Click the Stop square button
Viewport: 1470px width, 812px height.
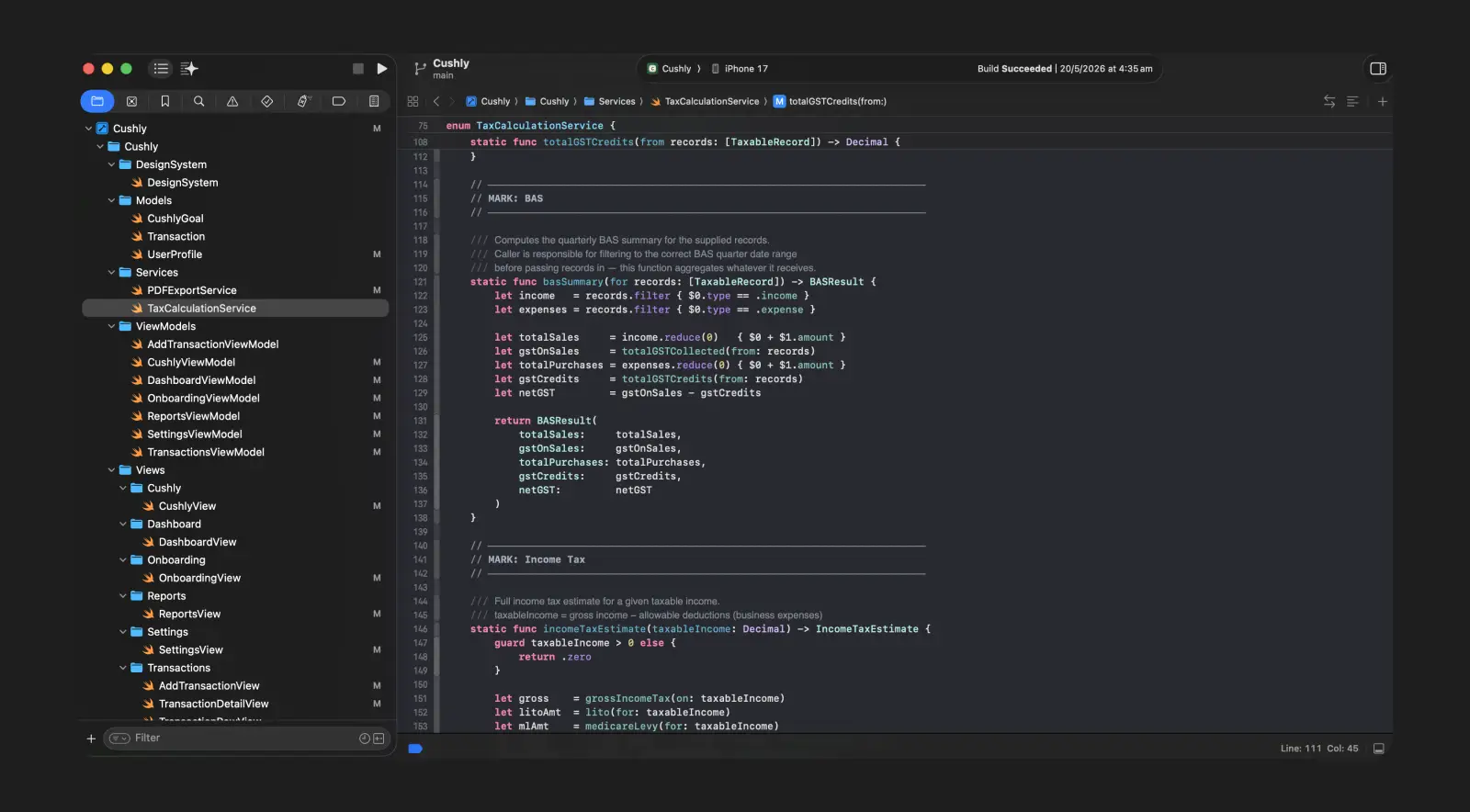pyautogui.click(x=358, y=69)
